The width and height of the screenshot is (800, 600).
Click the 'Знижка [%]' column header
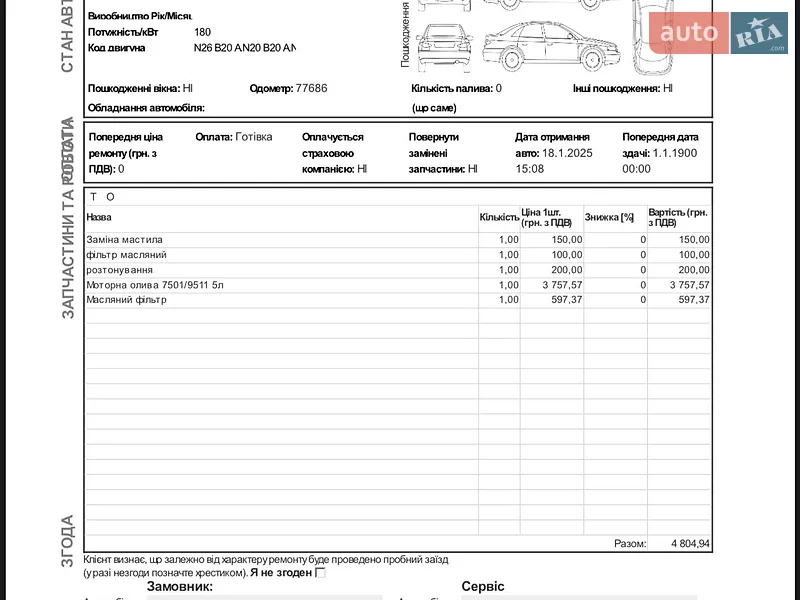pyautogui.click(x=609, y=217)
